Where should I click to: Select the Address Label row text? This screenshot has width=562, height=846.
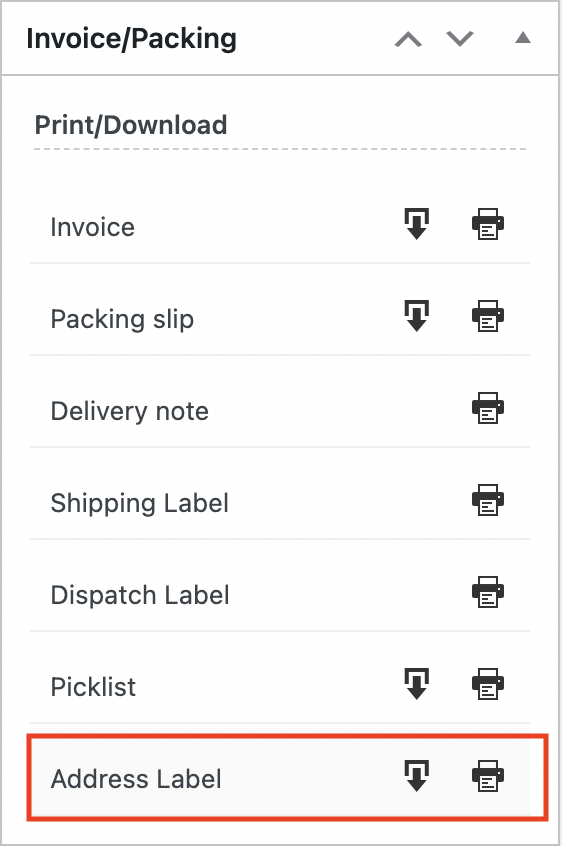[x=136, y=779]
